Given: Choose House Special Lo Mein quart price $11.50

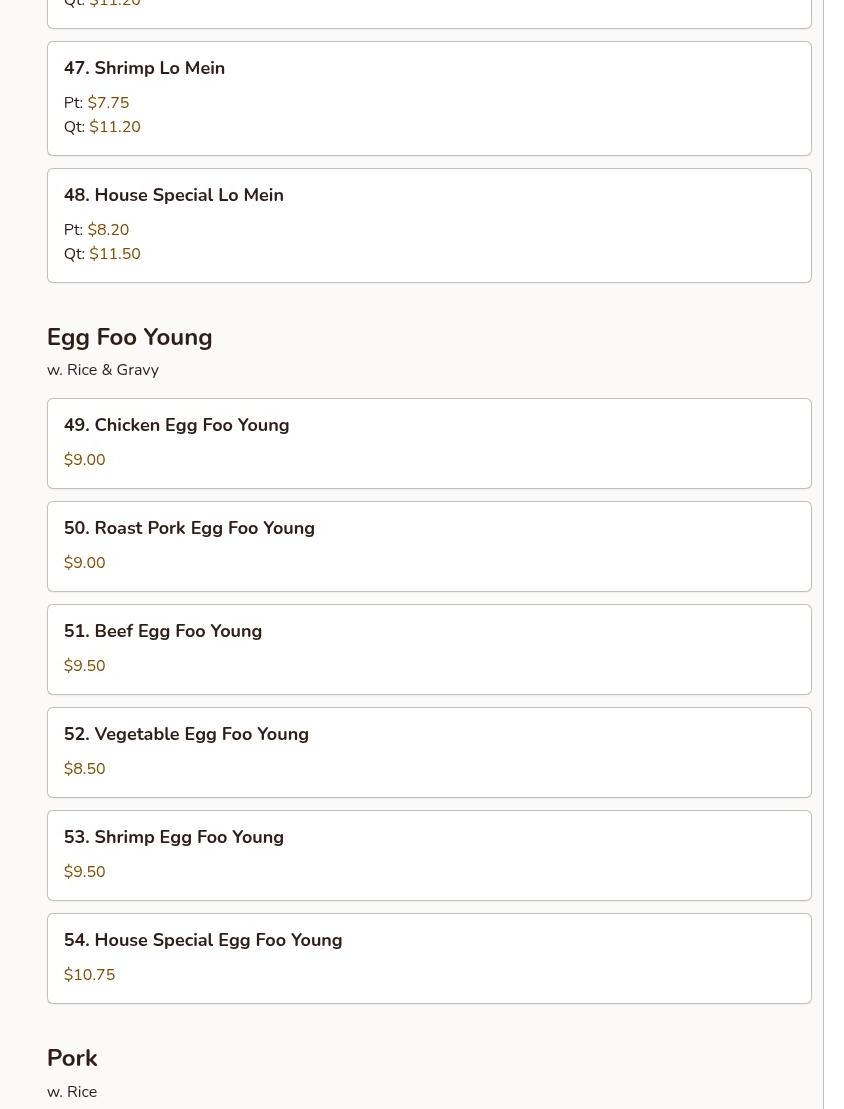Looking at the screenshot, I should [115, 254].
